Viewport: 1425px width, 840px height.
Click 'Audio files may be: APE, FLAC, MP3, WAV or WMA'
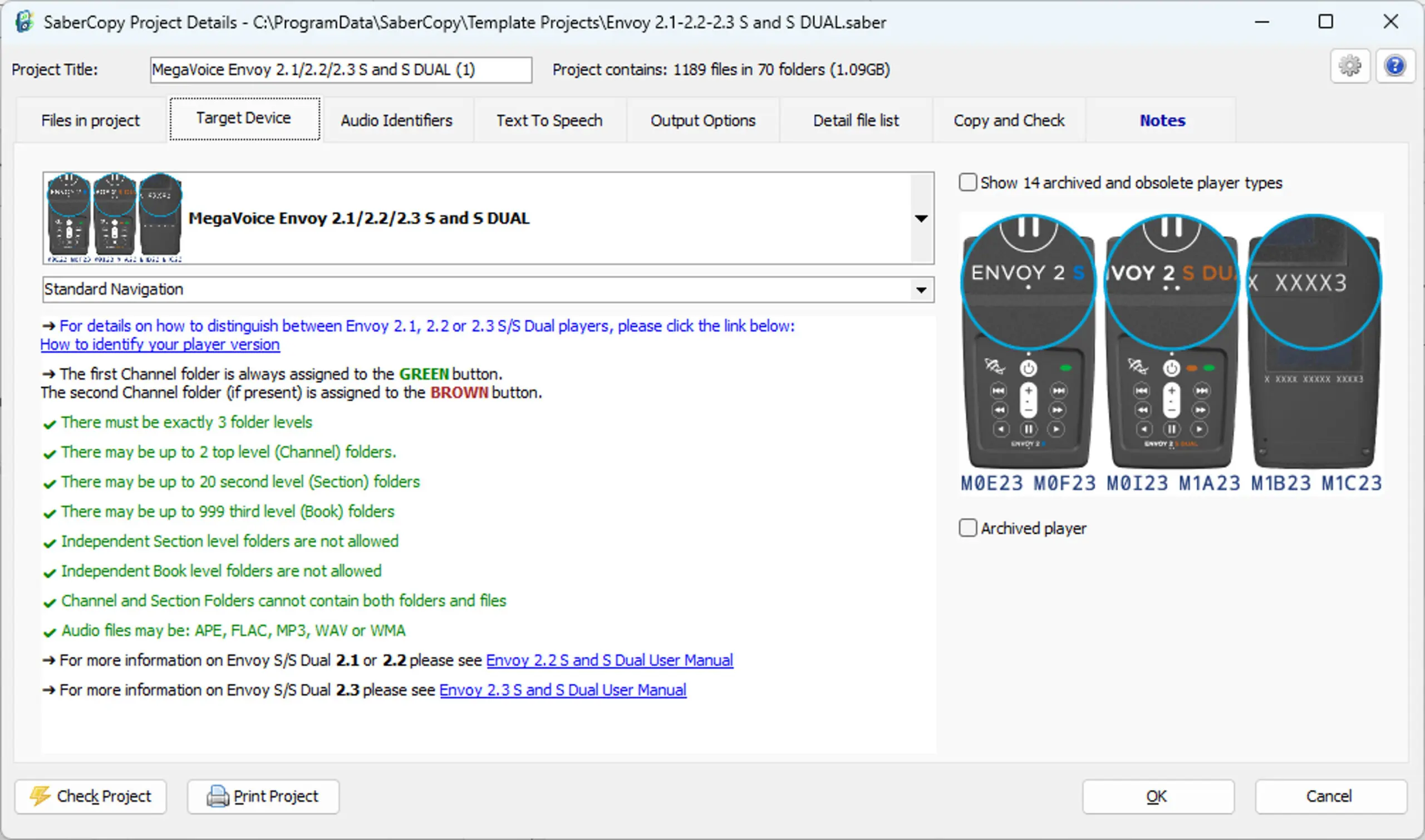[233, 631]
